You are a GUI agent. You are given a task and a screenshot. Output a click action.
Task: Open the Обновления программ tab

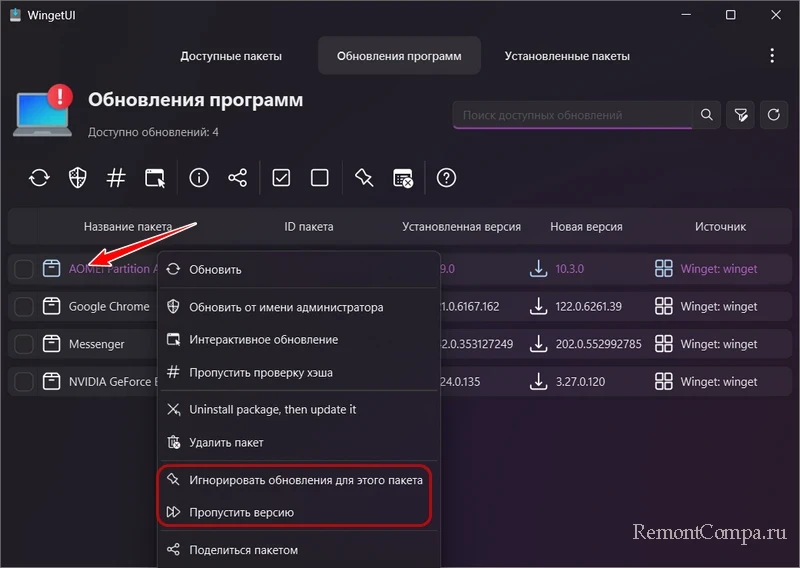click(399, 56)
